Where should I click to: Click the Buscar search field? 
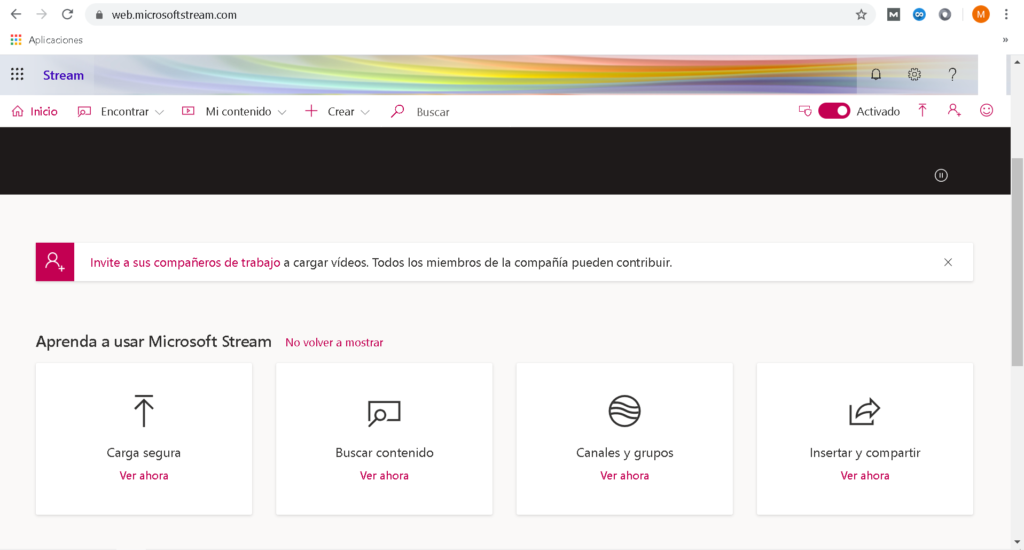click(433, 112)
